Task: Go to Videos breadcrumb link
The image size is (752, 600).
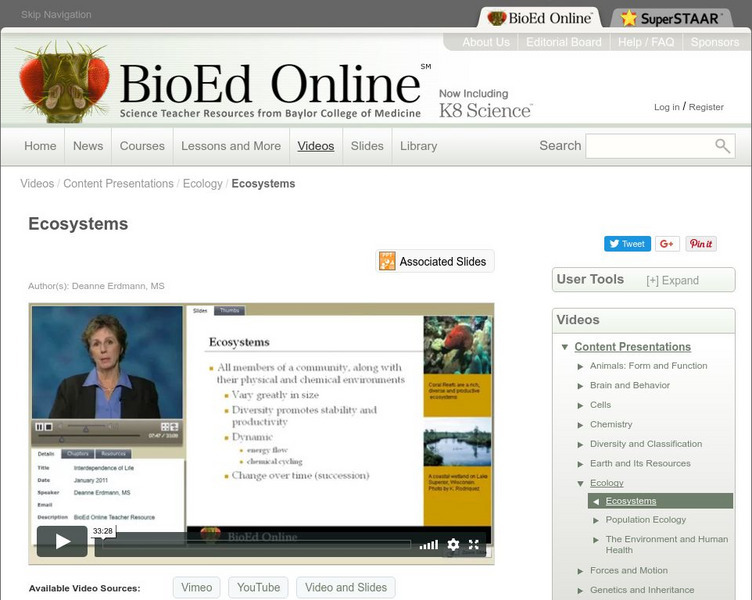Action: pyautogui.click(x=37, y=184)
